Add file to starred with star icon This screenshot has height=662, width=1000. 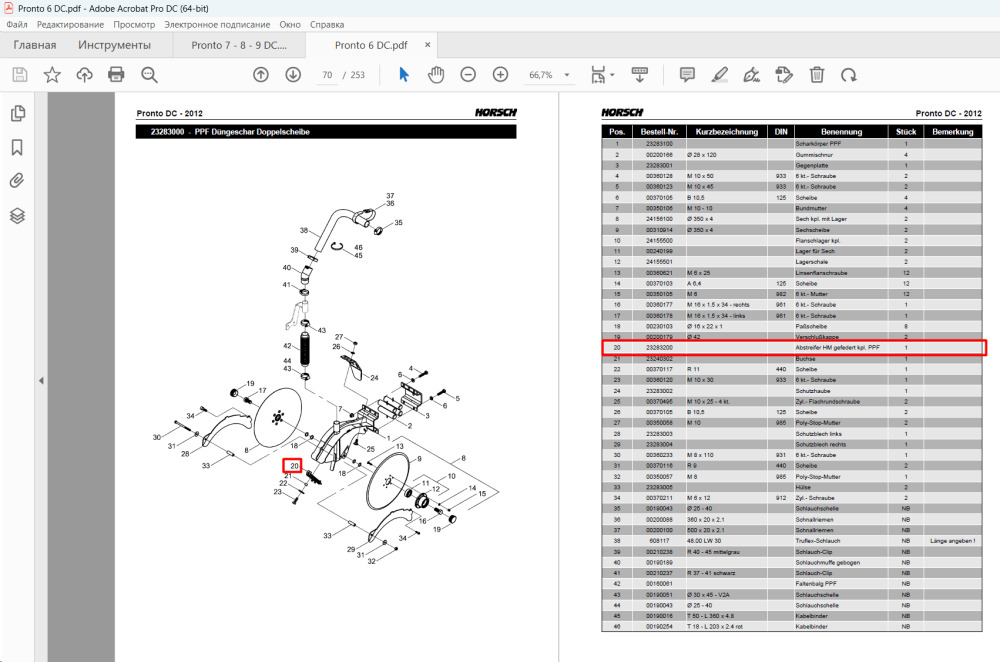tap(52, 75)
